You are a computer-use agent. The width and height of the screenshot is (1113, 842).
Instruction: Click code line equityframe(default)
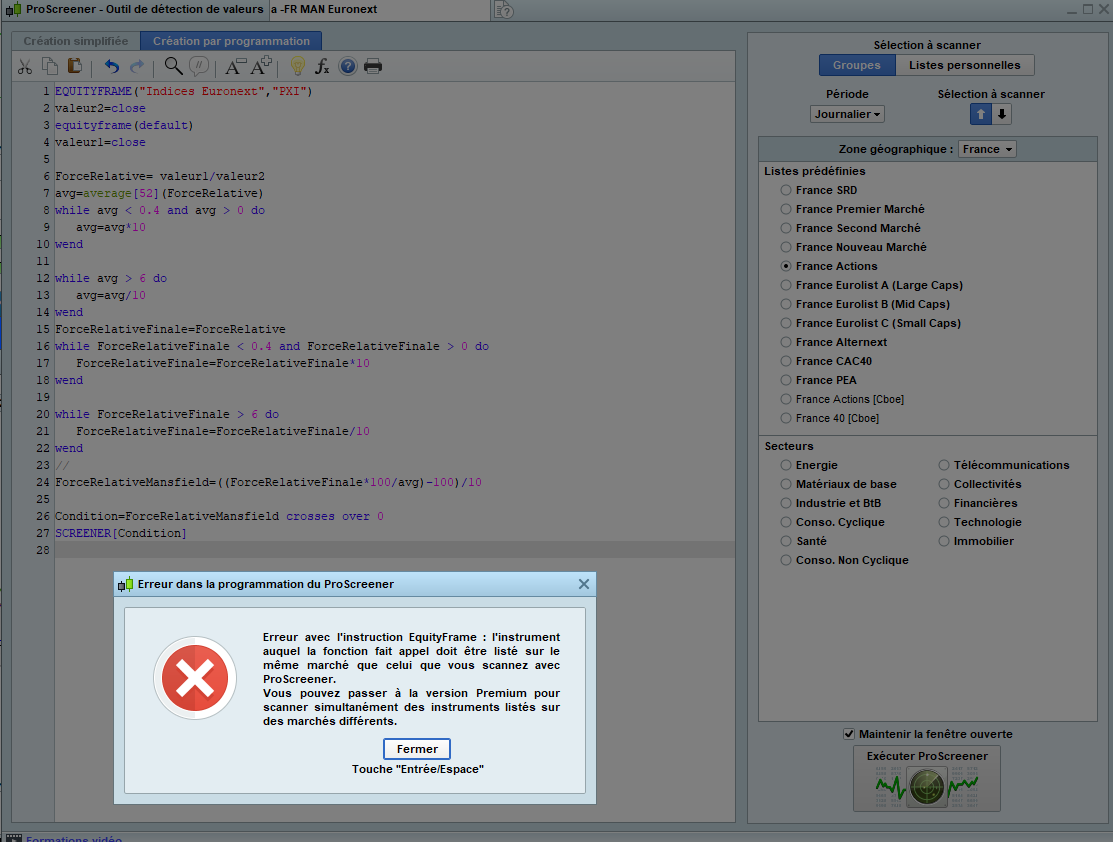pyautogui.click(x=124, y=125)
